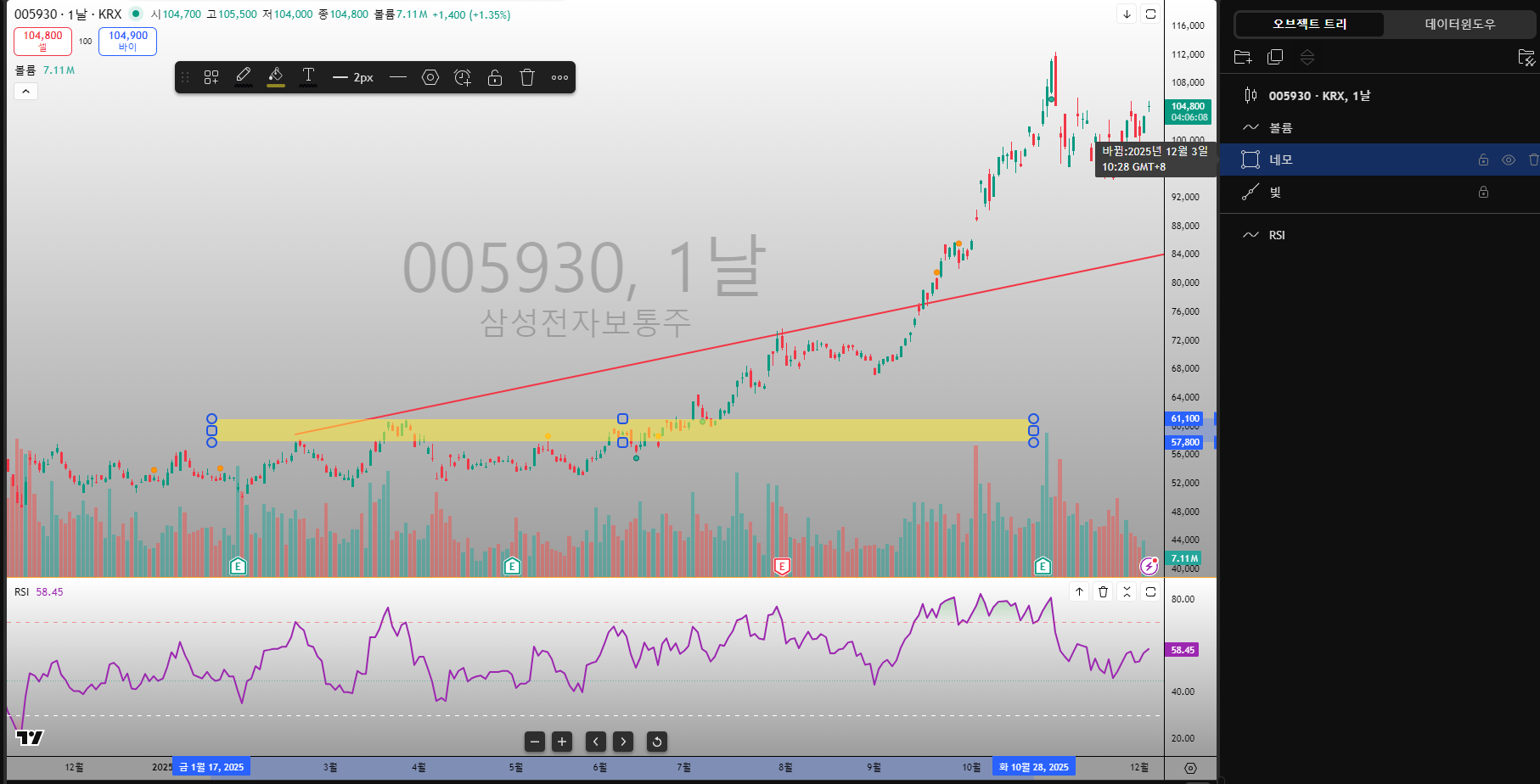Click the green E marker near November

tap(1043, 566)
